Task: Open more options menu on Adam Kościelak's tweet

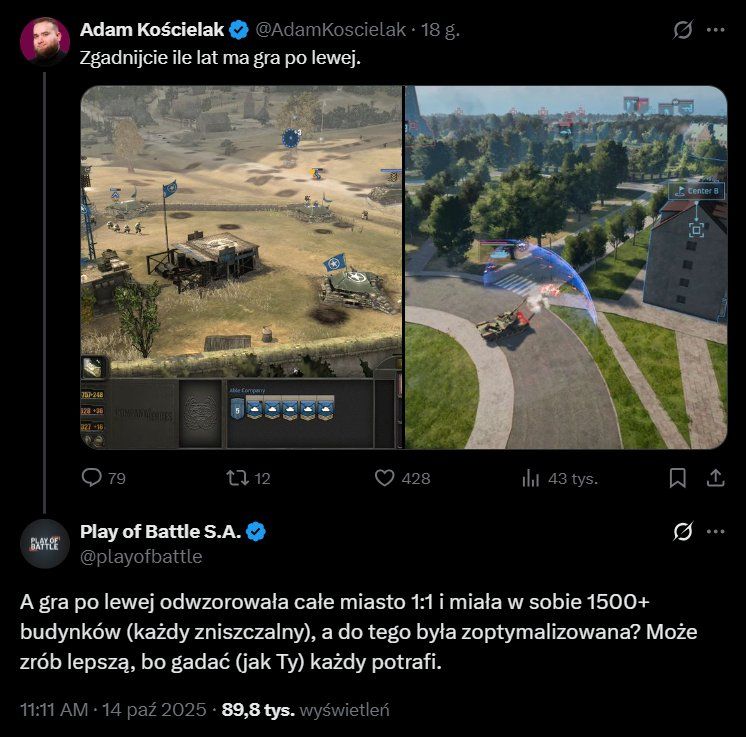Action: point(716,29)
